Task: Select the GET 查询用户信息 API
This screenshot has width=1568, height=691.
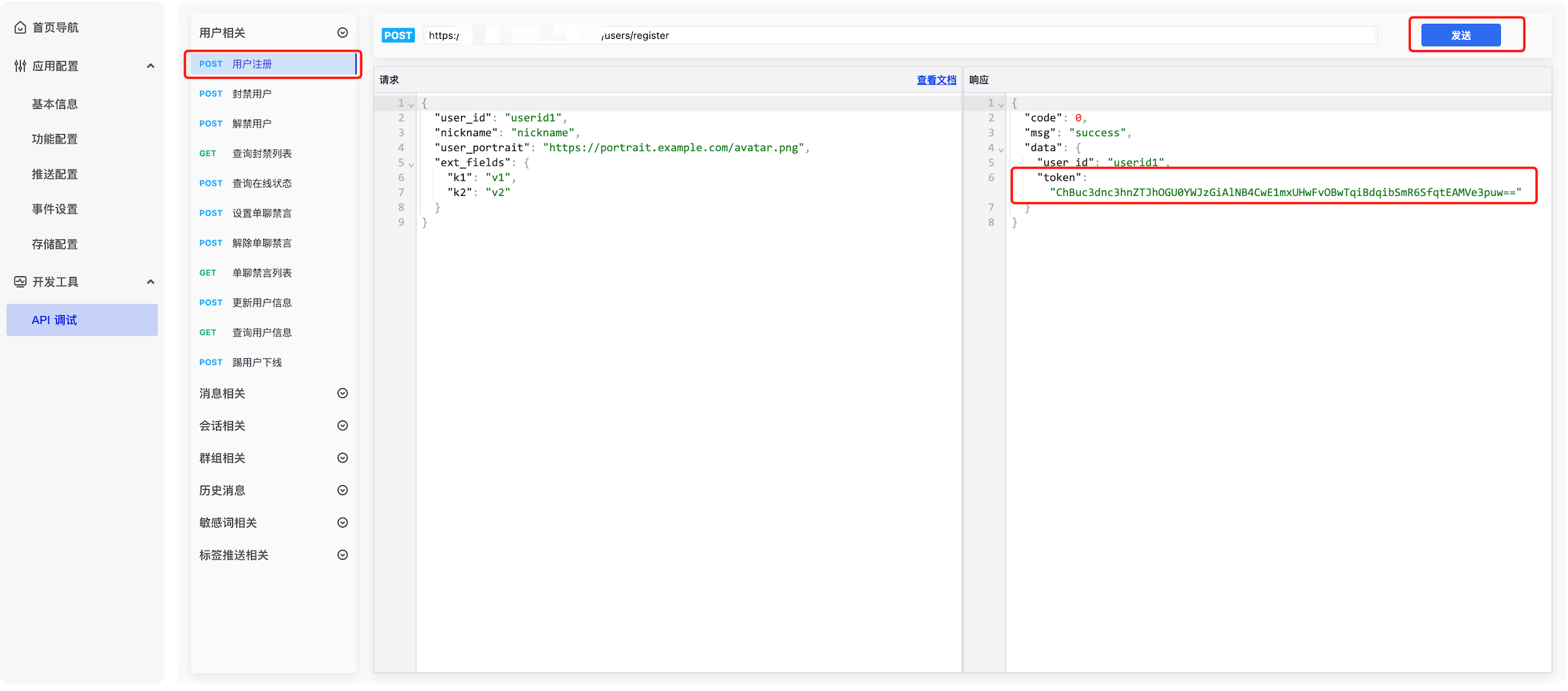Action: [262, 333]
